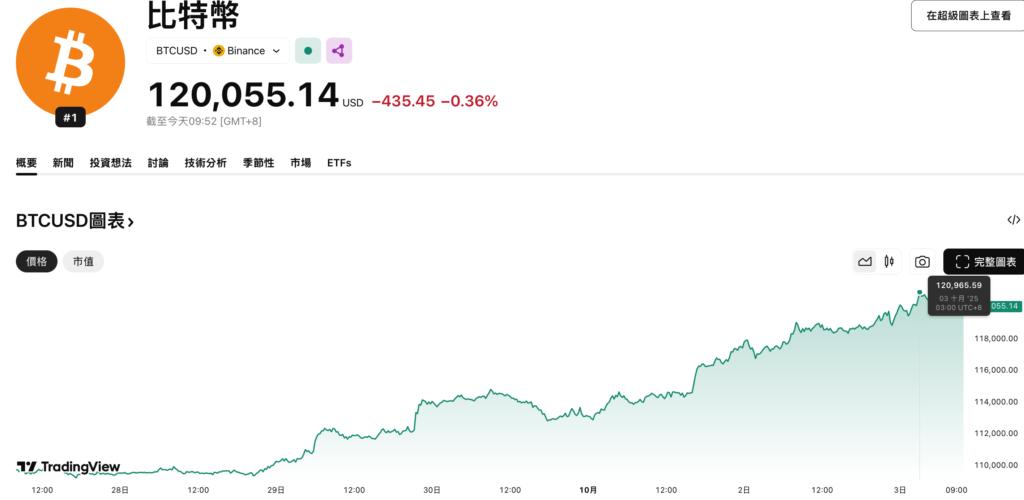Viewport: 1024px width, 500px height.
Task: Open the 技術分析 tab
Action: click(205, 163)
